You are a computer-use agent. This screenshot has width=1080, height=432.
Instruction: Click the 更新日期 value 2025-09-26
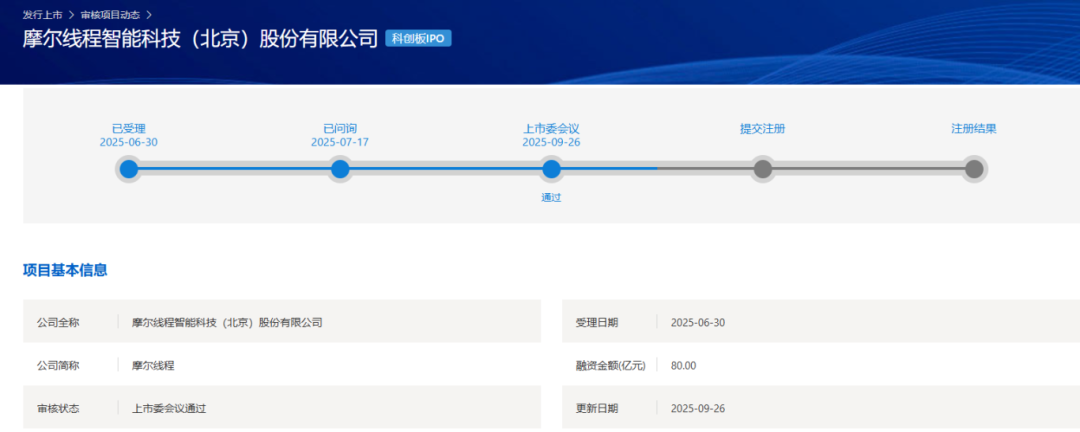point(697,408)
